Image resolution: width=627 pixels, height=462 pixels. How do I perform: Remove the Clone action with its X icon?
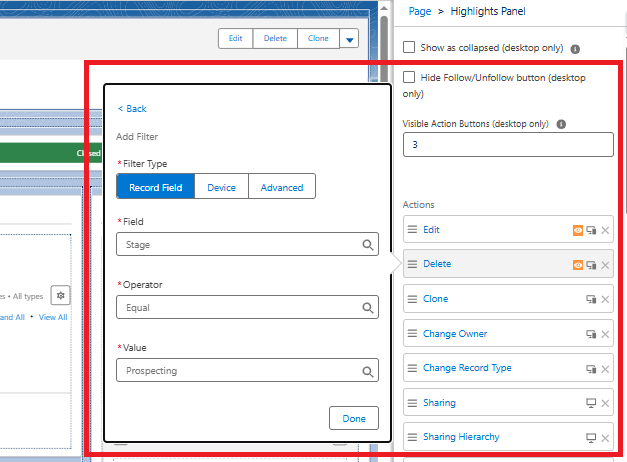point(605,299)
